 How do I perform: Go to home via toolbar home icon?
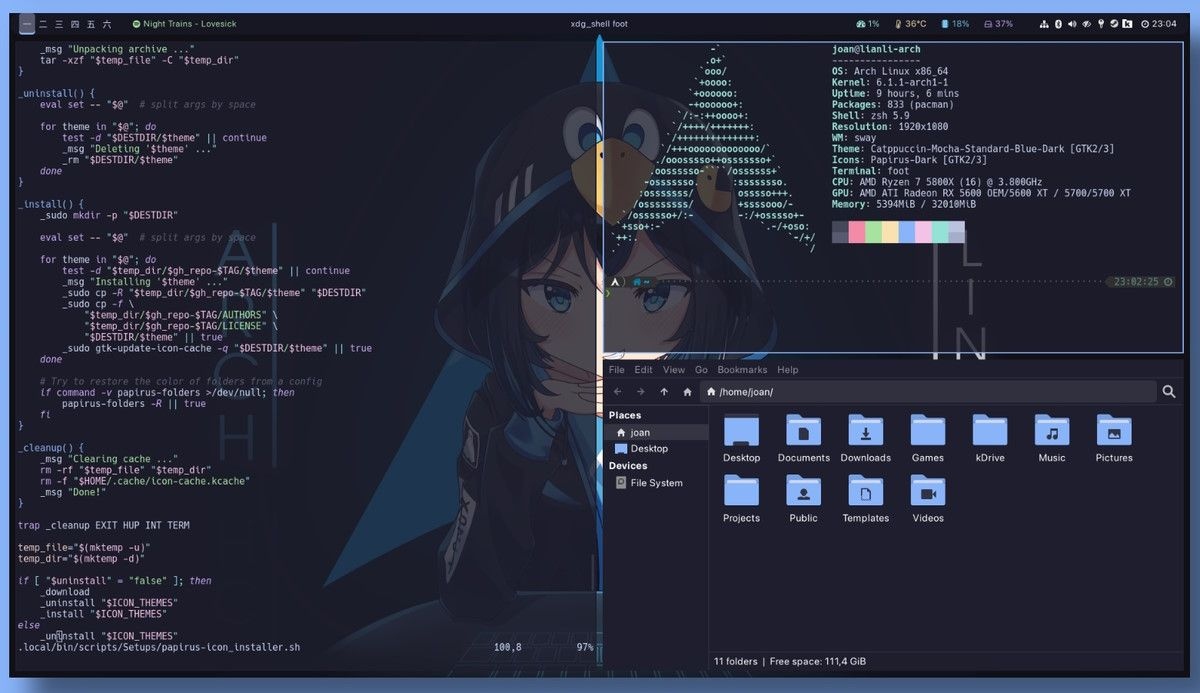pyautogui.click(x=687, y=392)
